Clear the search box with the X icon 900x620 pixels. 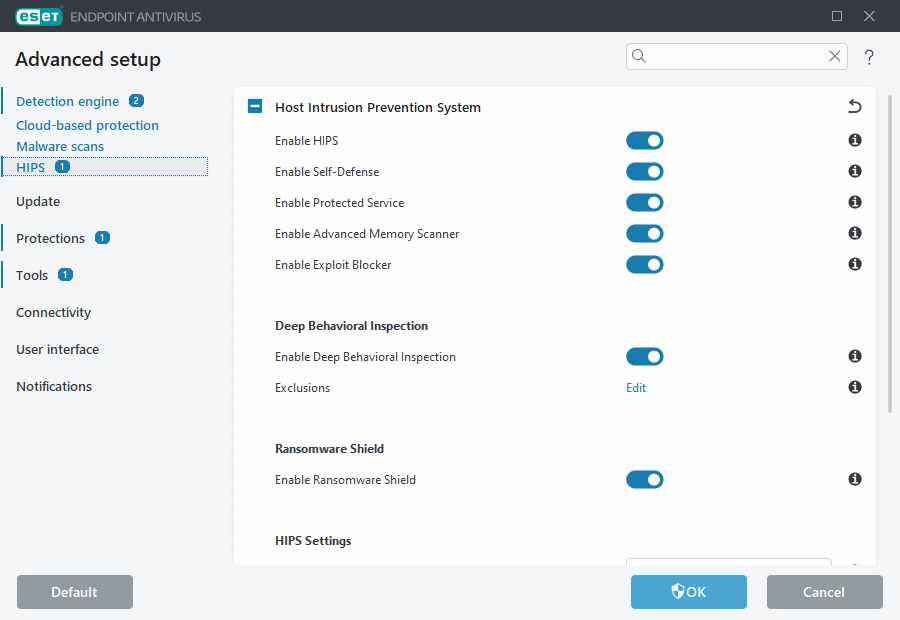[834, 56]
